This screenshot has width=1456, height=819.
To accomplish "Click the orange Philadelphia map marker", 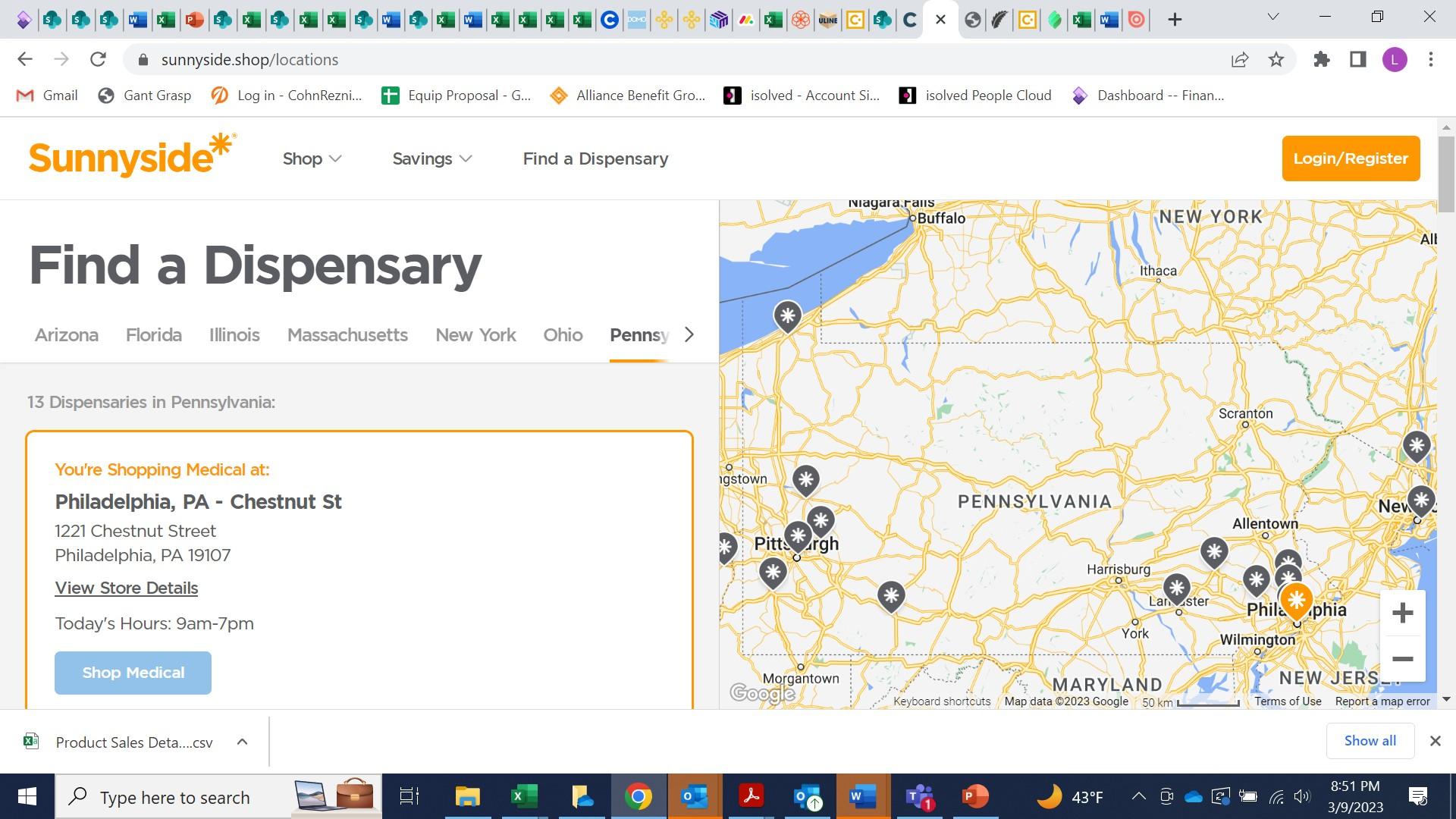I will point(1296,600).
